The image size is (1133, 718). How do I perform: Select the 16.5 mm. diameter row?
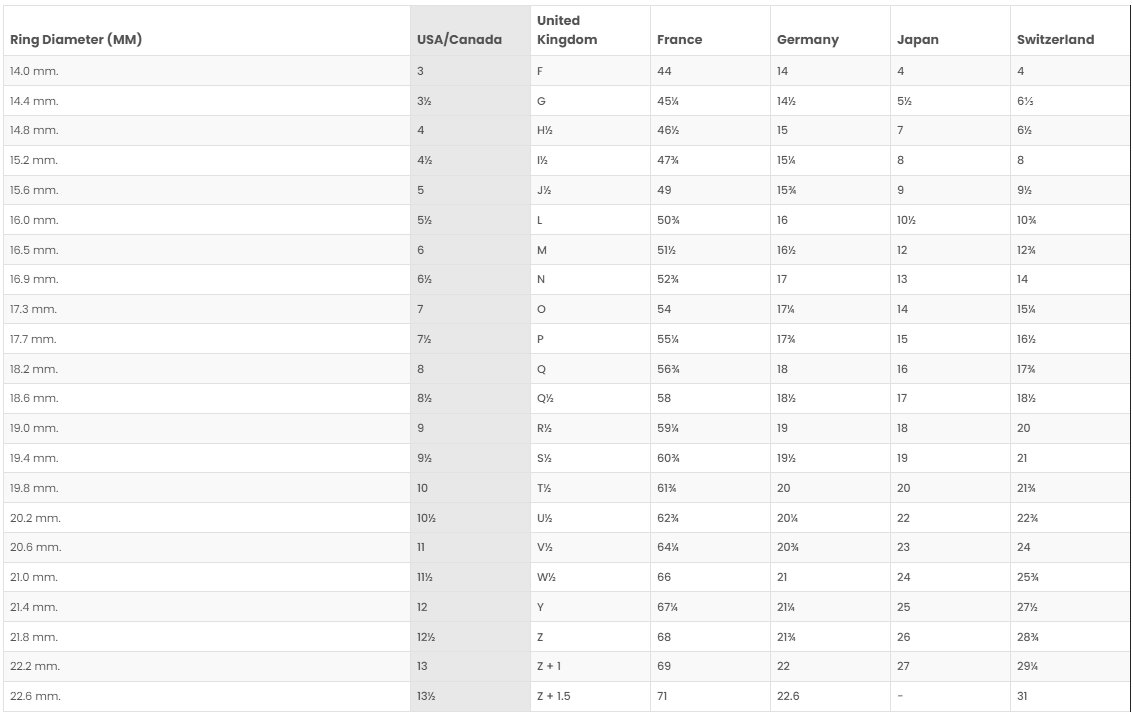click(x=34, y=250)
